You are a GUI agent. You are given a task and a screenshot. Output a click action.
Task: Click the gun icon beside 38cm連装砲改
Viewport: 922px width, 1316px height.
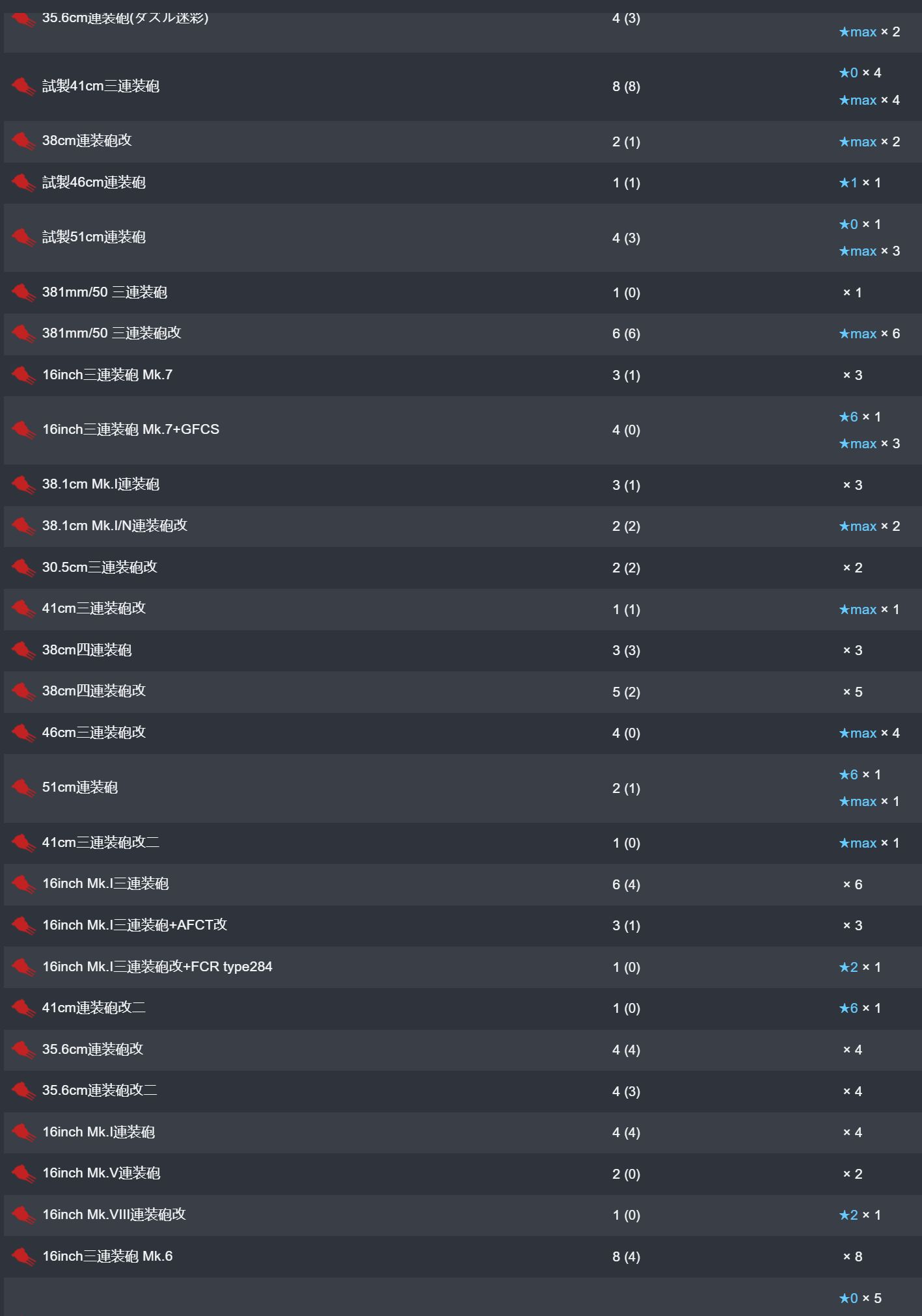[23, 141]
